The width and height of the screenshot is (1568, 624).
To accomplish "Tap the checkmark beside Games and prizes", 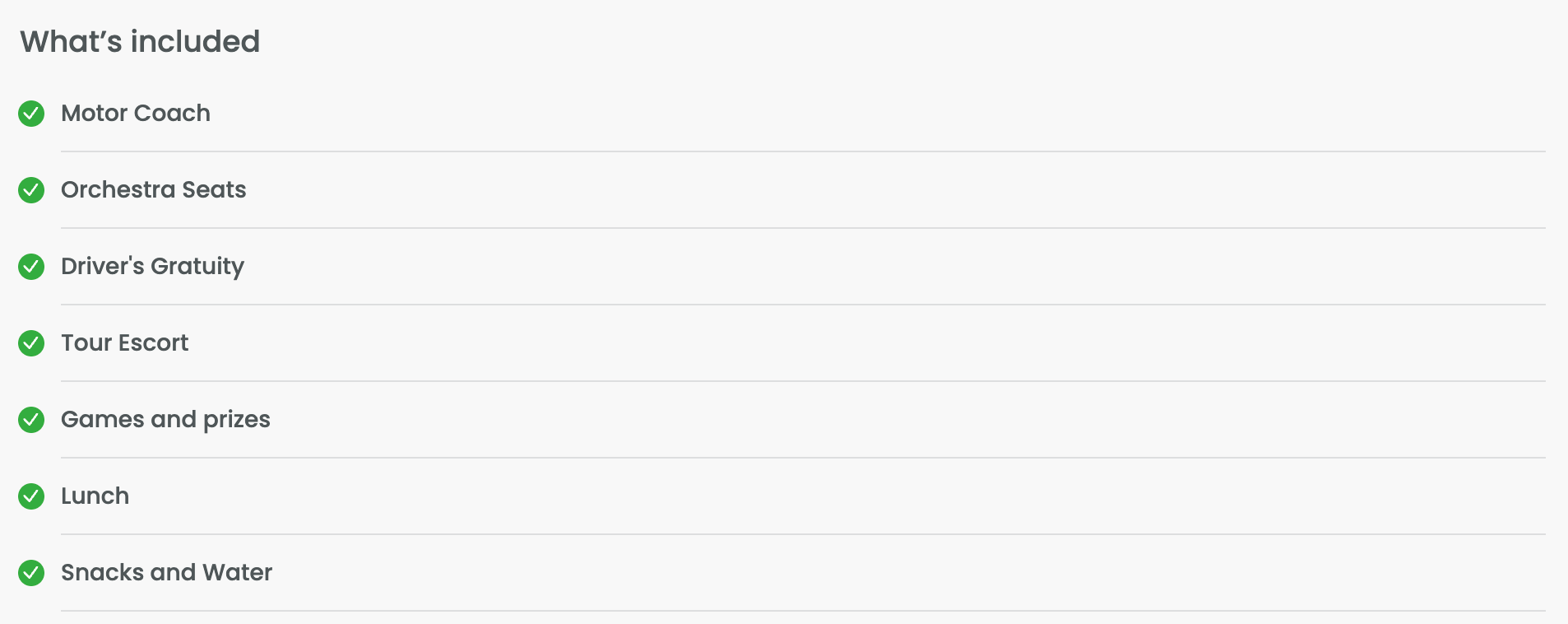I will tap(31, 420).
